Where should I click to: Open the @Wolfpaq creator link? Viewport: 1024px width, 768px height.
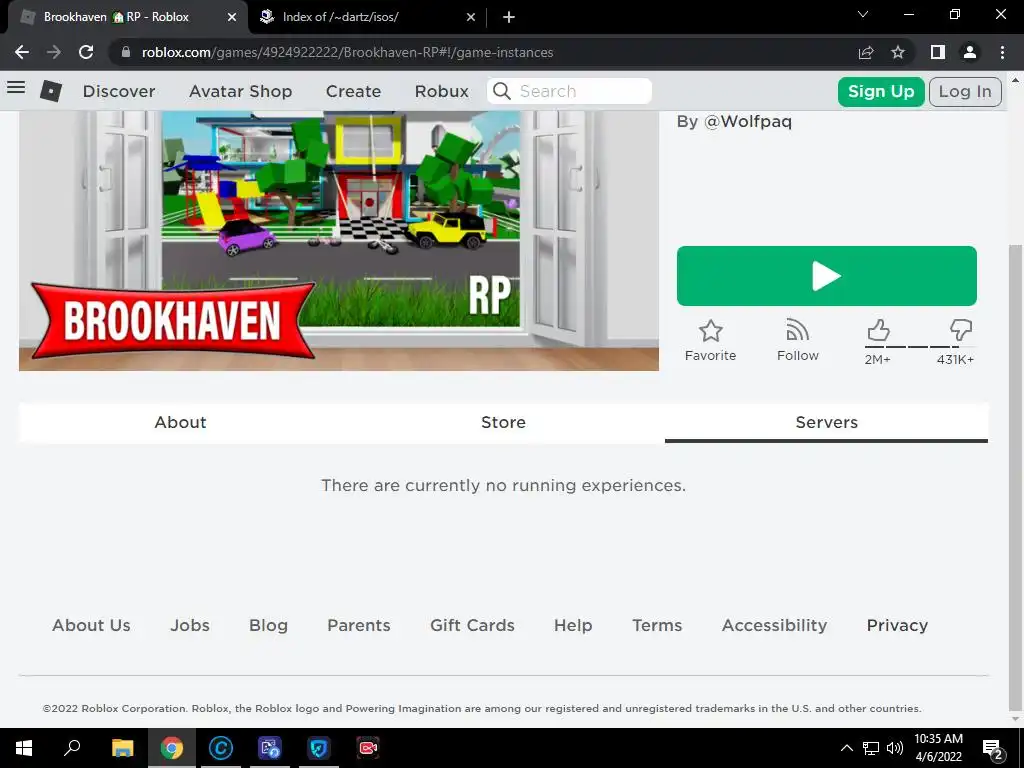747,121
